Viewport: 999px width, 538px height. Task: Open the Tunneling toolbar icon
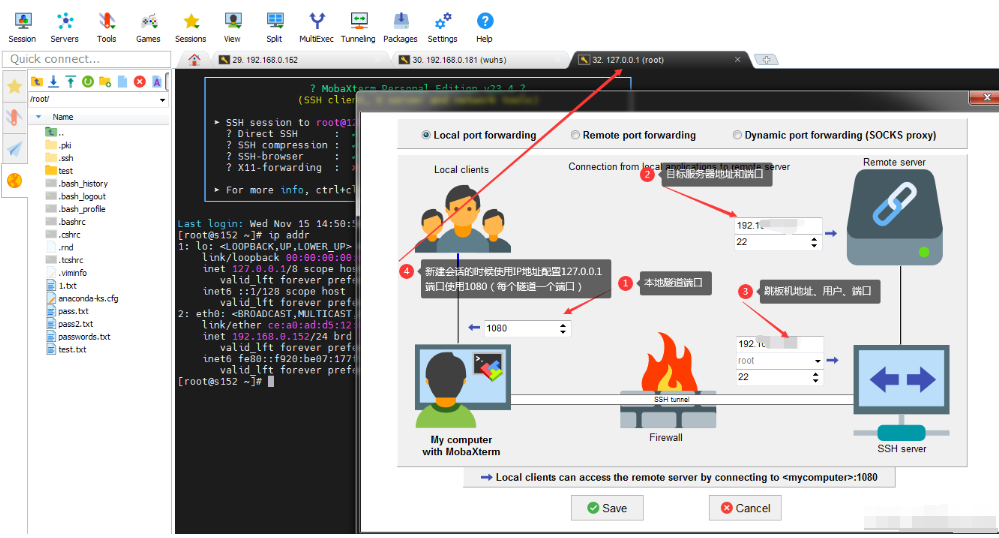358,27
